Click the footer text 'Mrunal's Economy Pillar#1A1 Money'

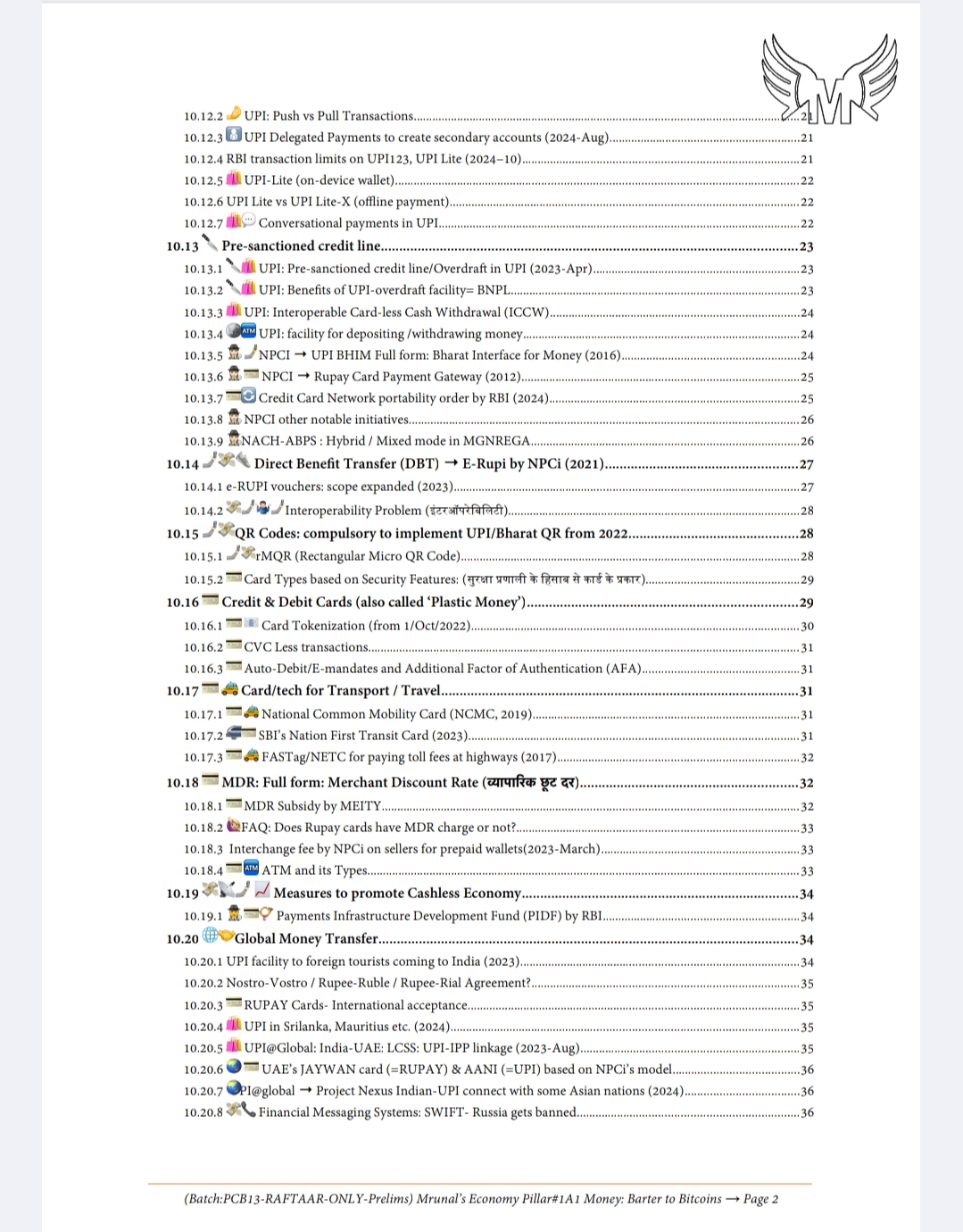point(519,1199)
